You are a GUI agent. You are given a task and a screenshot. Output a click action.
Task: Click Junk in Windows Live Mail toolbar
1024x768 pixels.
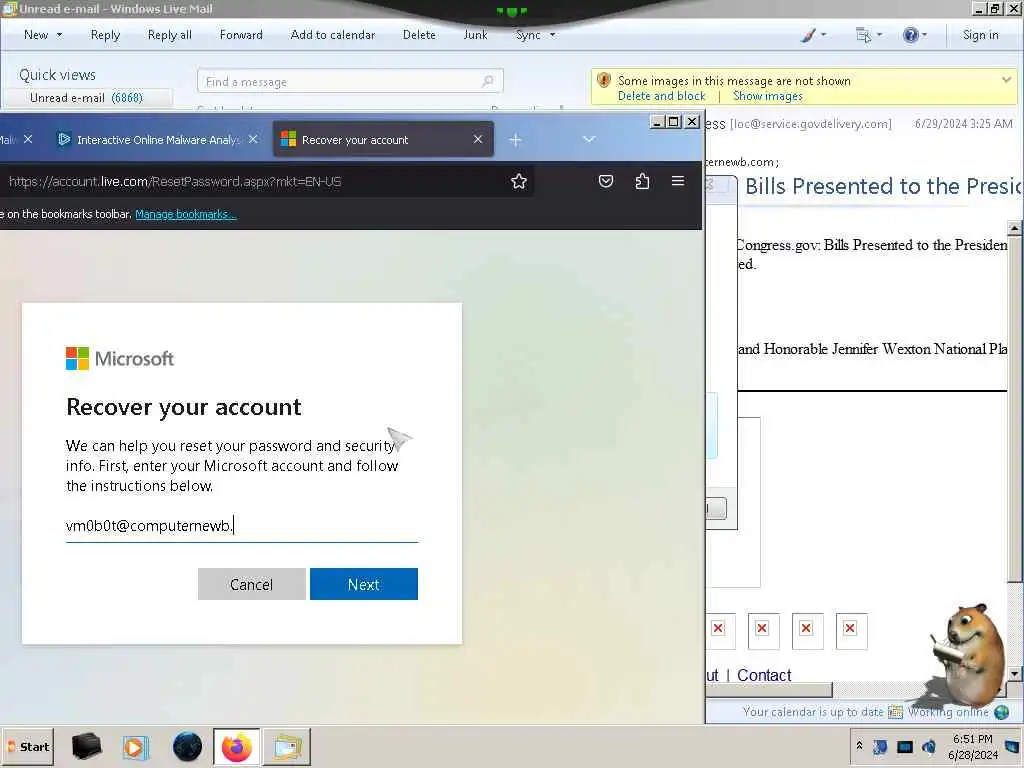(475, 35)
